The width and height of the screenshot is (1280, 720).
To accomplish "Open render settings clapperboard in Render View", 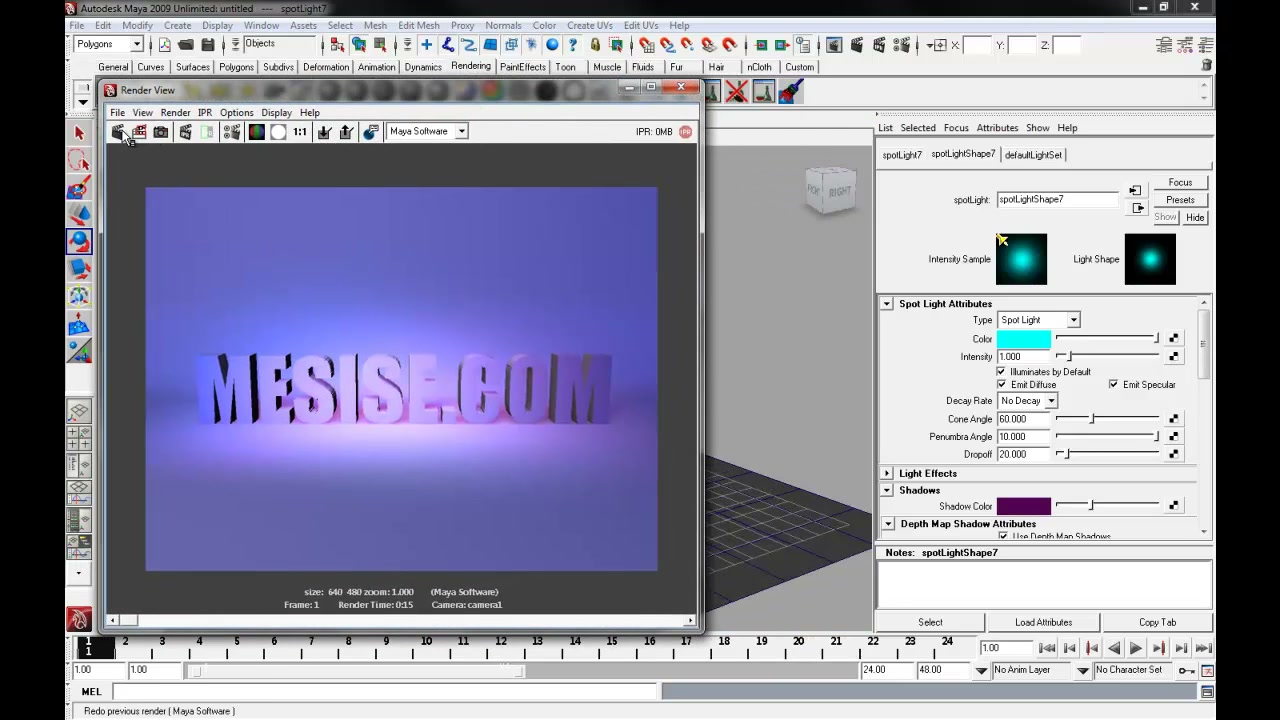I will click(231, 132).
